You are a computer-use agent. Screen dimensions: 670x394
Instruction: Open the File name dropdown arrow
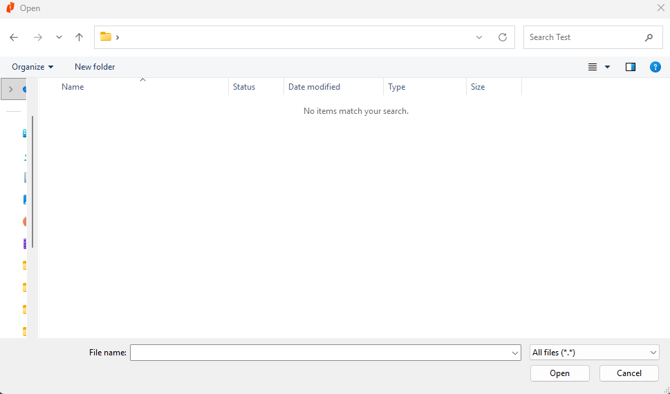515,353
